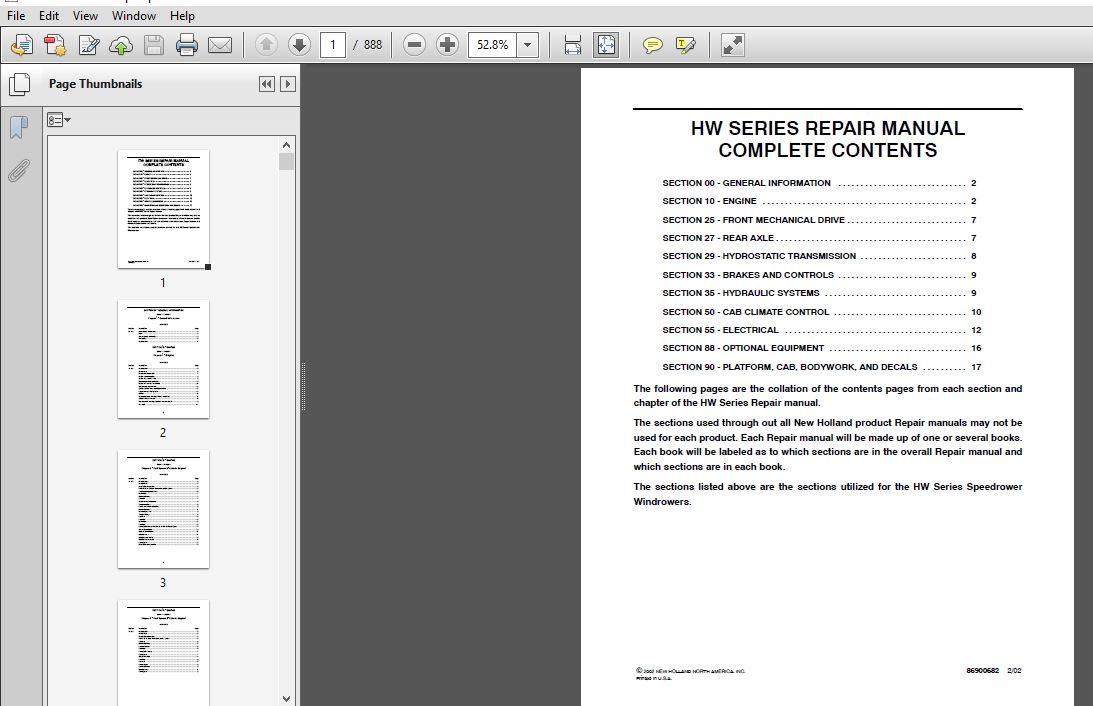Open the View menu
Screen dimensions: 1093x706
click(x=85, y=15)
